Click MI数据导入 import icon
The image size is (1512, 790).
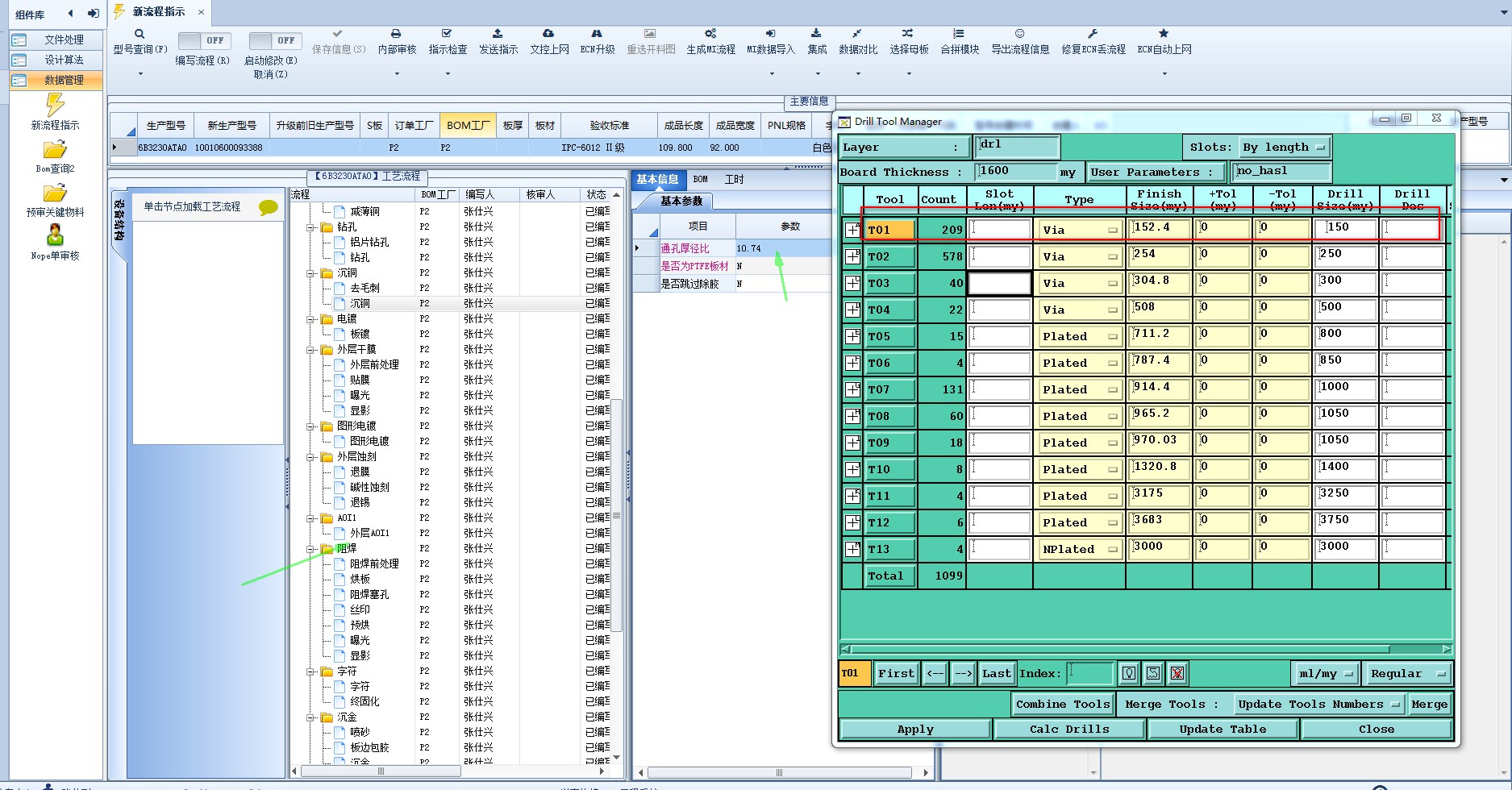point(770,34)
